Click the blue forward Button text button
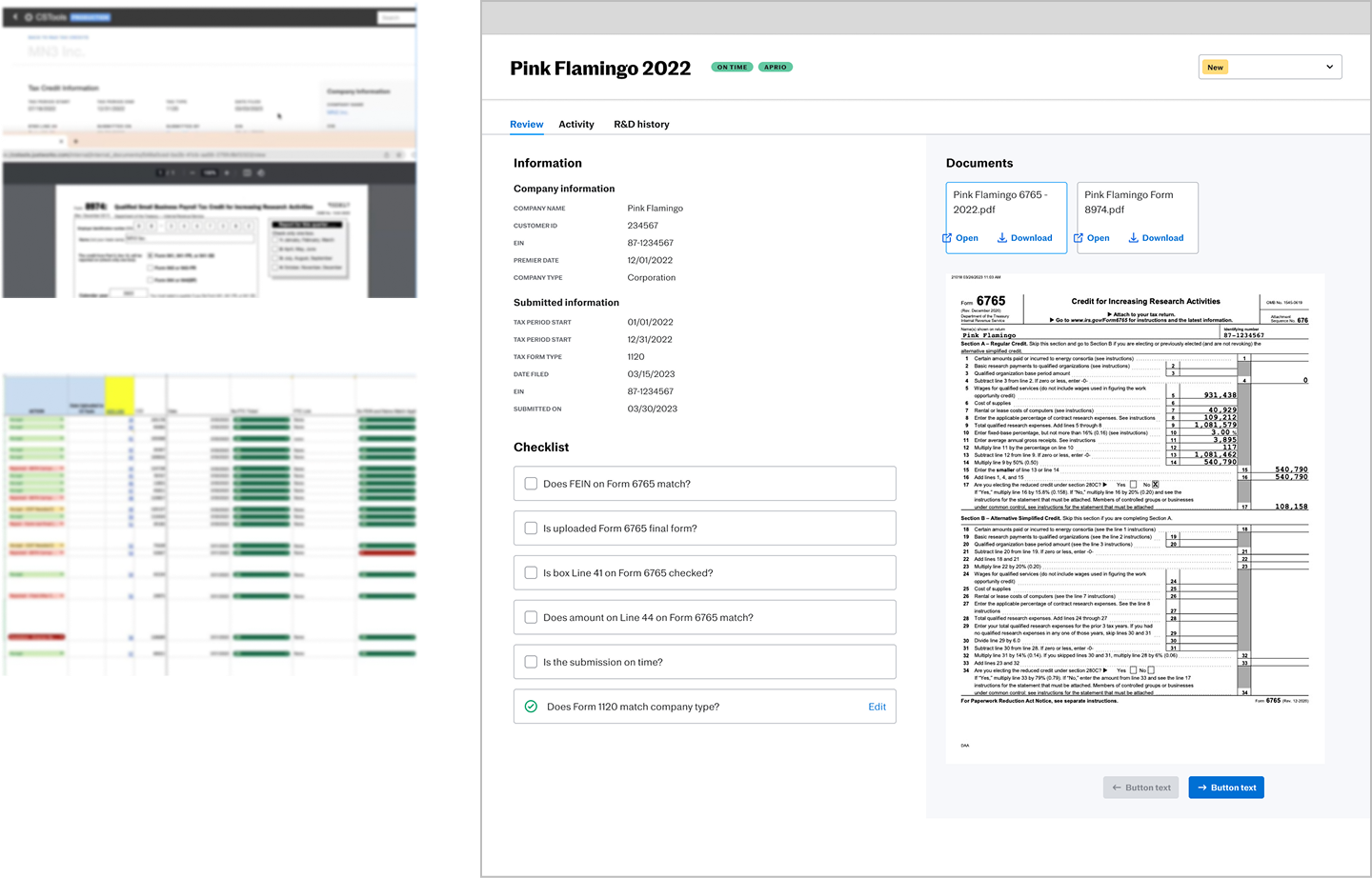 point(1226,788)
